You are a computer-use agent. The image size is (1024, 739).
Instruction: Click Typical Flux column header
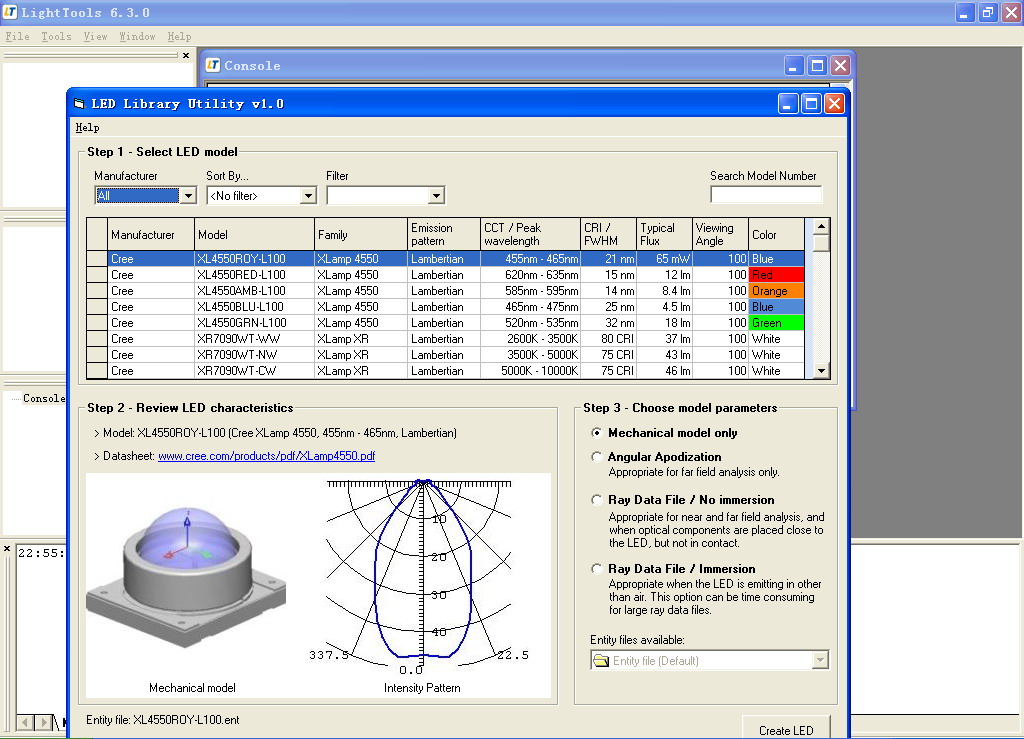point(664,234)
